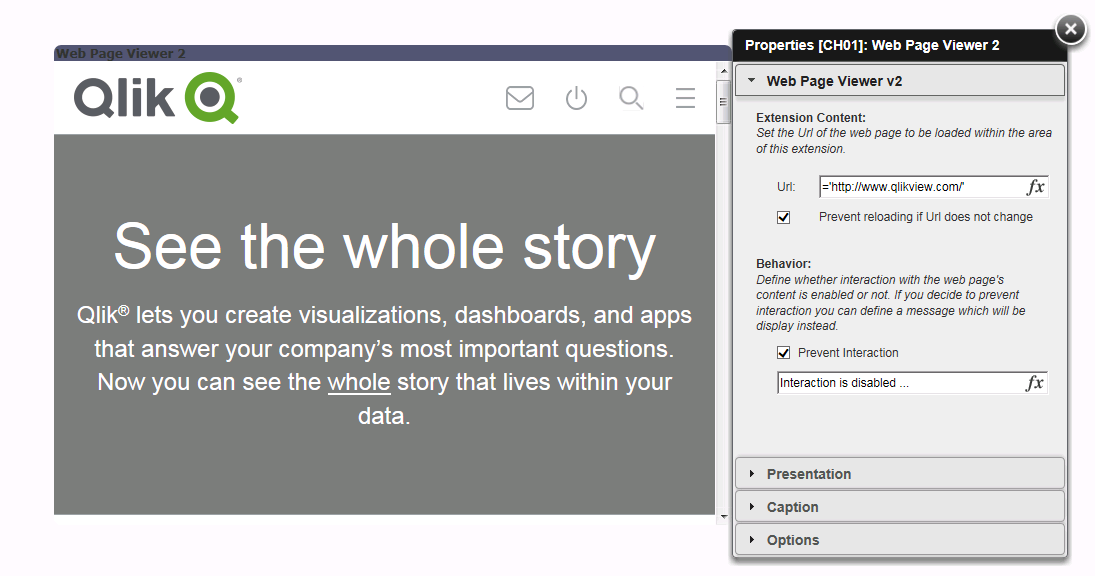Image resolution: width=1095 pixels, height=576 pixels.
Task: Close the Properties dialog
Action: (x=1070, y=29)
